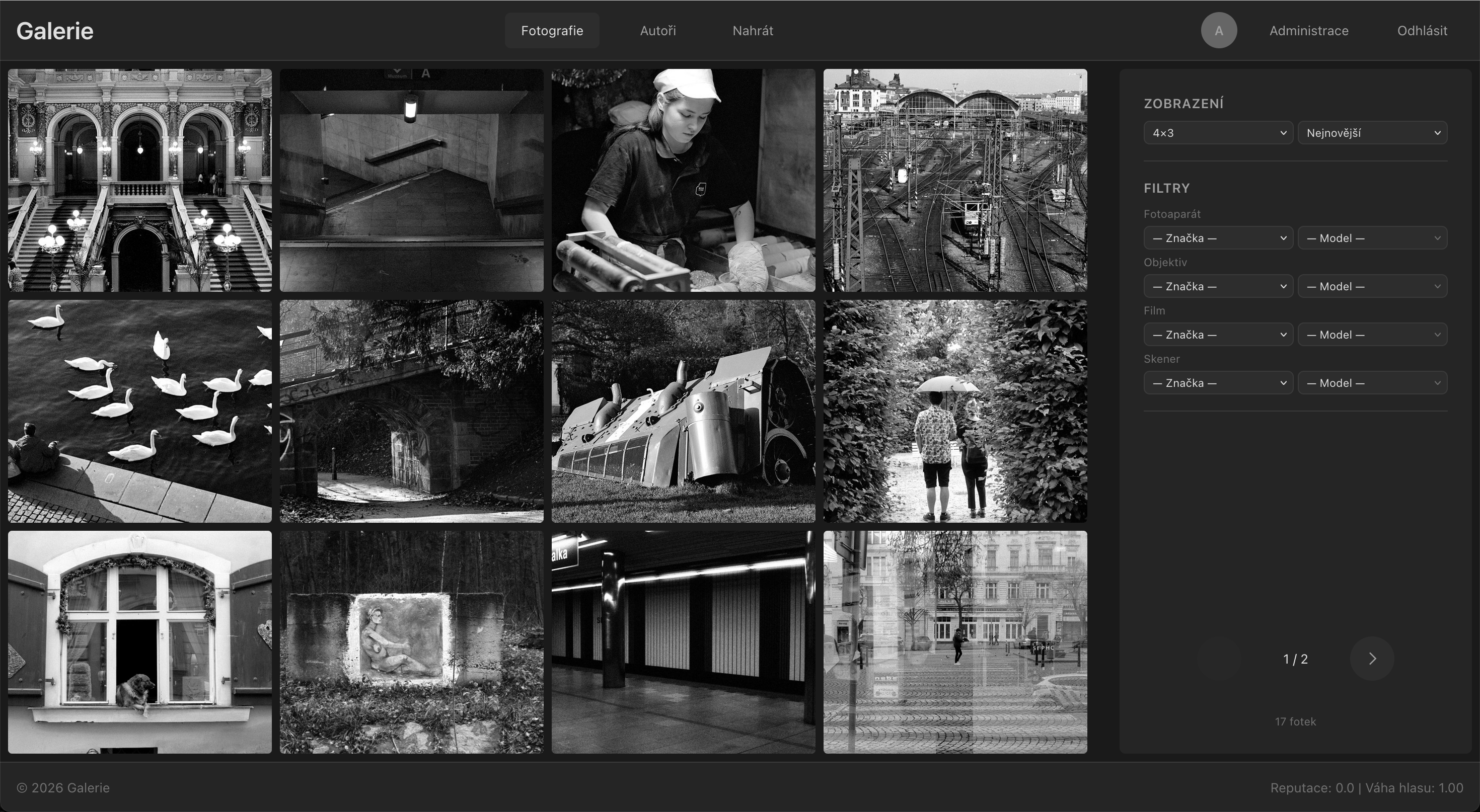Screen dimensions: 1480x812
Task: Open the Nejnovější sorting dropdown
Action: tap(1372, 133)
